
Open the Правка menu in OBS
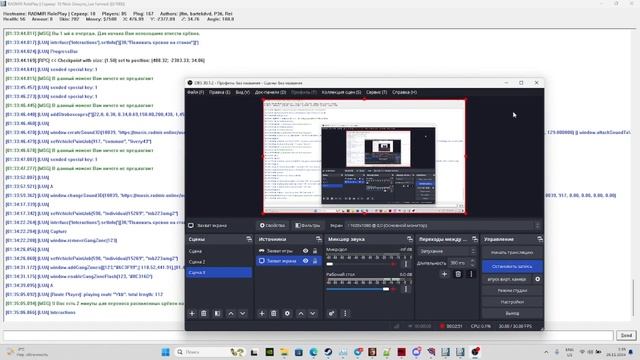pyautogui.click(x=220, y=92)
